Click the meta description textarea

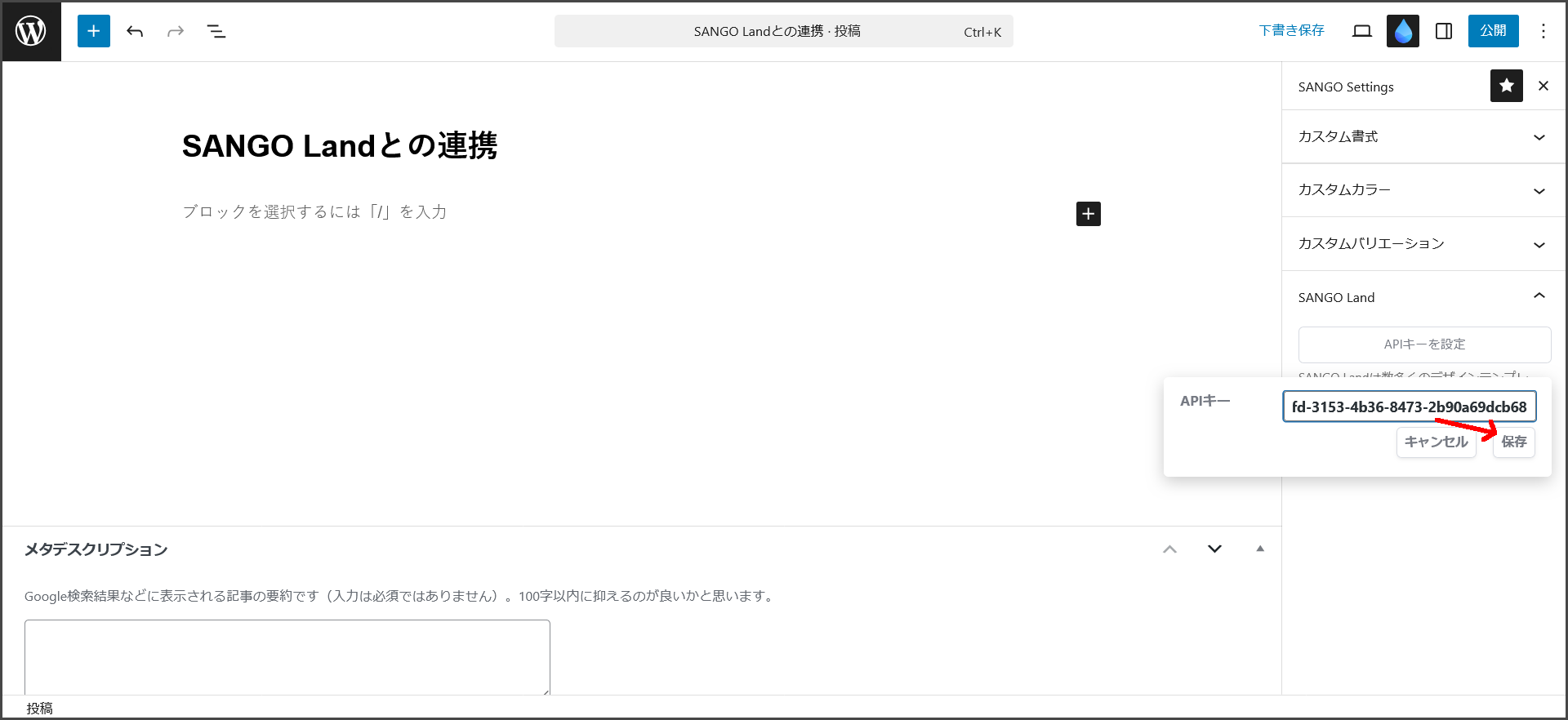pos(287,658)
